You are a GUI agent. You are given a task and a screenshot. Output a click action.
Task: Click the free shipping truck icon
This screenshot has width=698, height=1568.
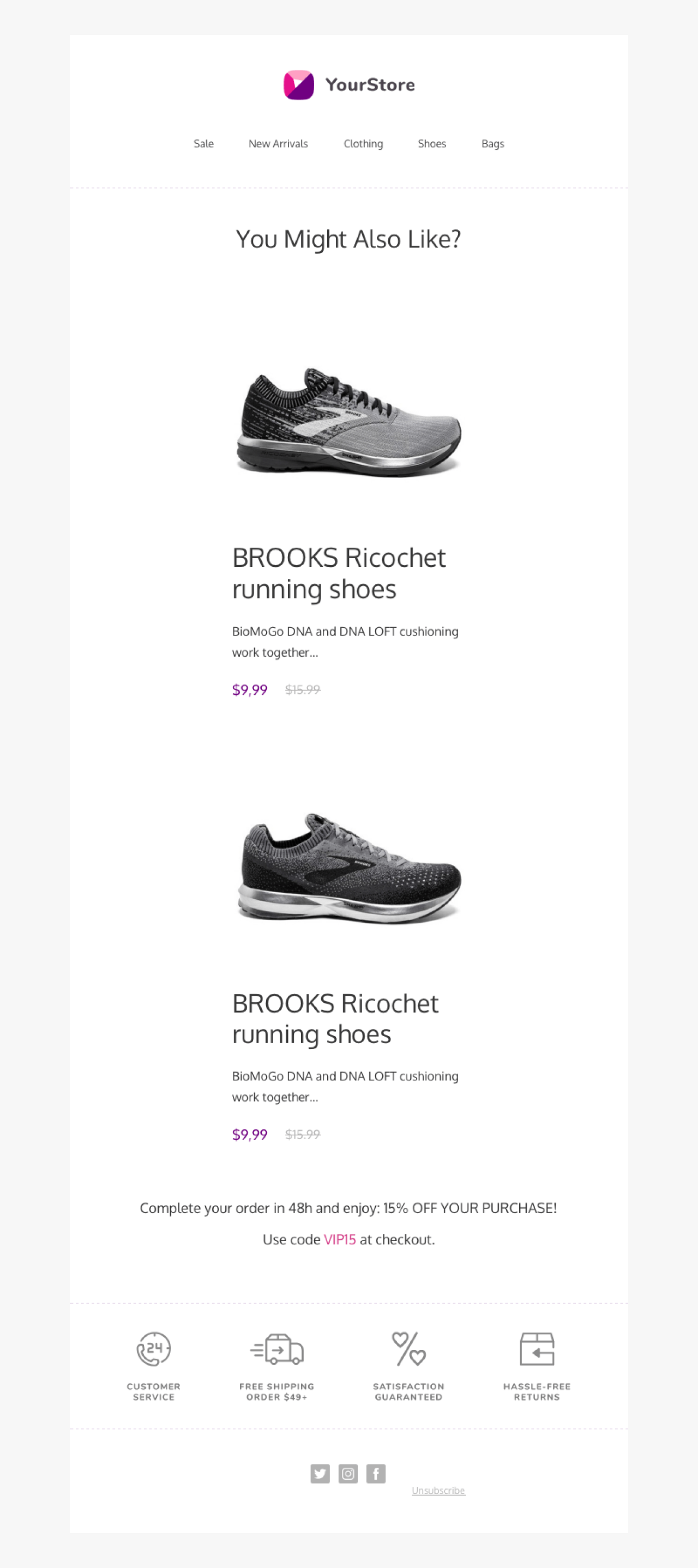click(277, 1349)
